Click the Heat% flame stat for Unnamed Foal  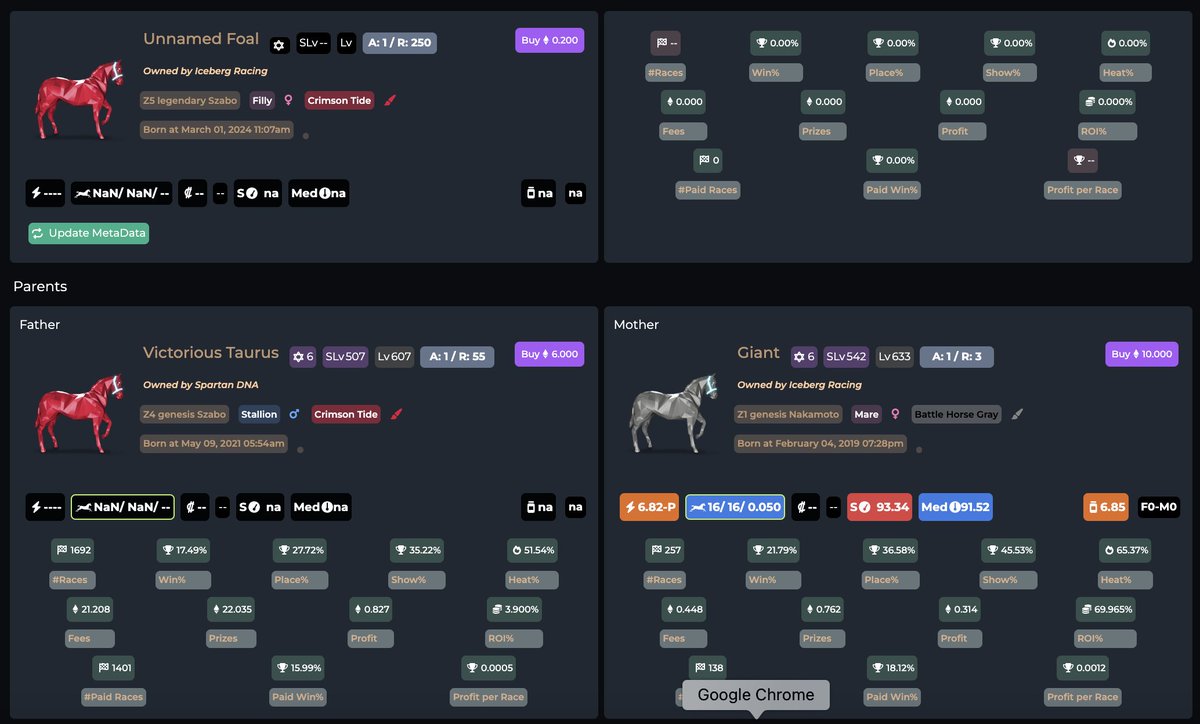click(1126, 43)
